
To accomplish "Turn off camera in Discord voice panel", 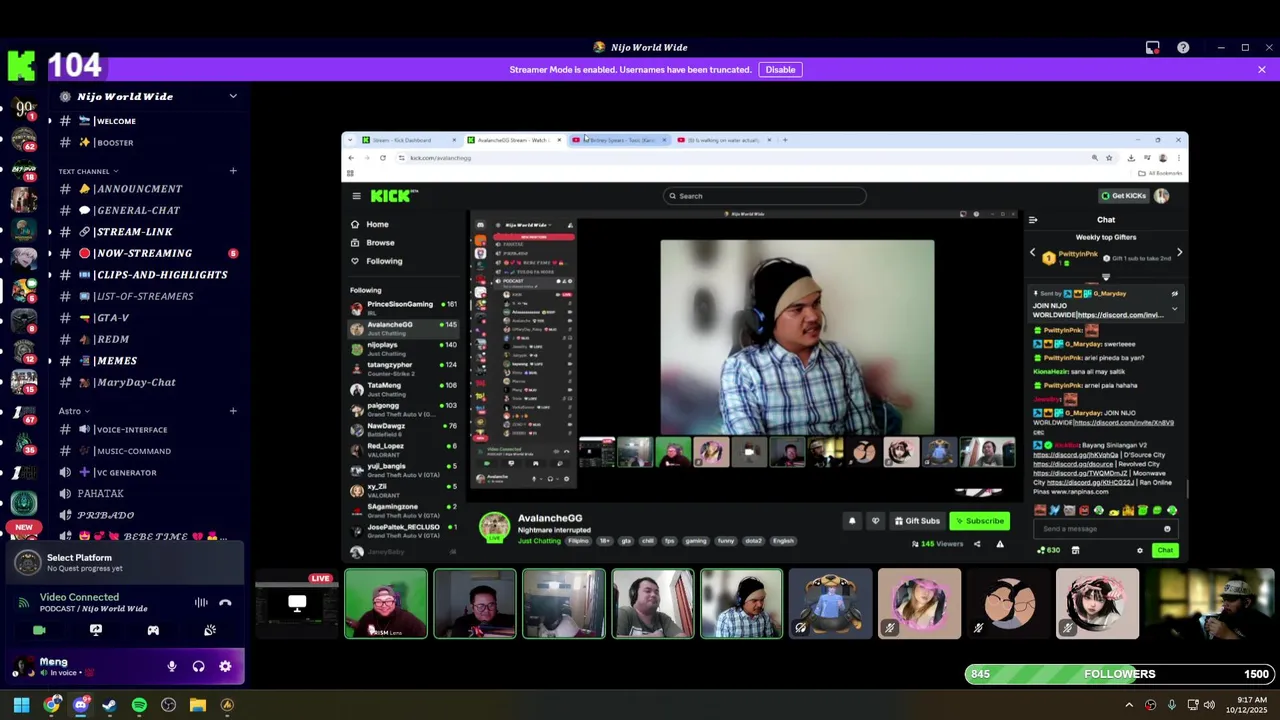I will pos(39,630).
